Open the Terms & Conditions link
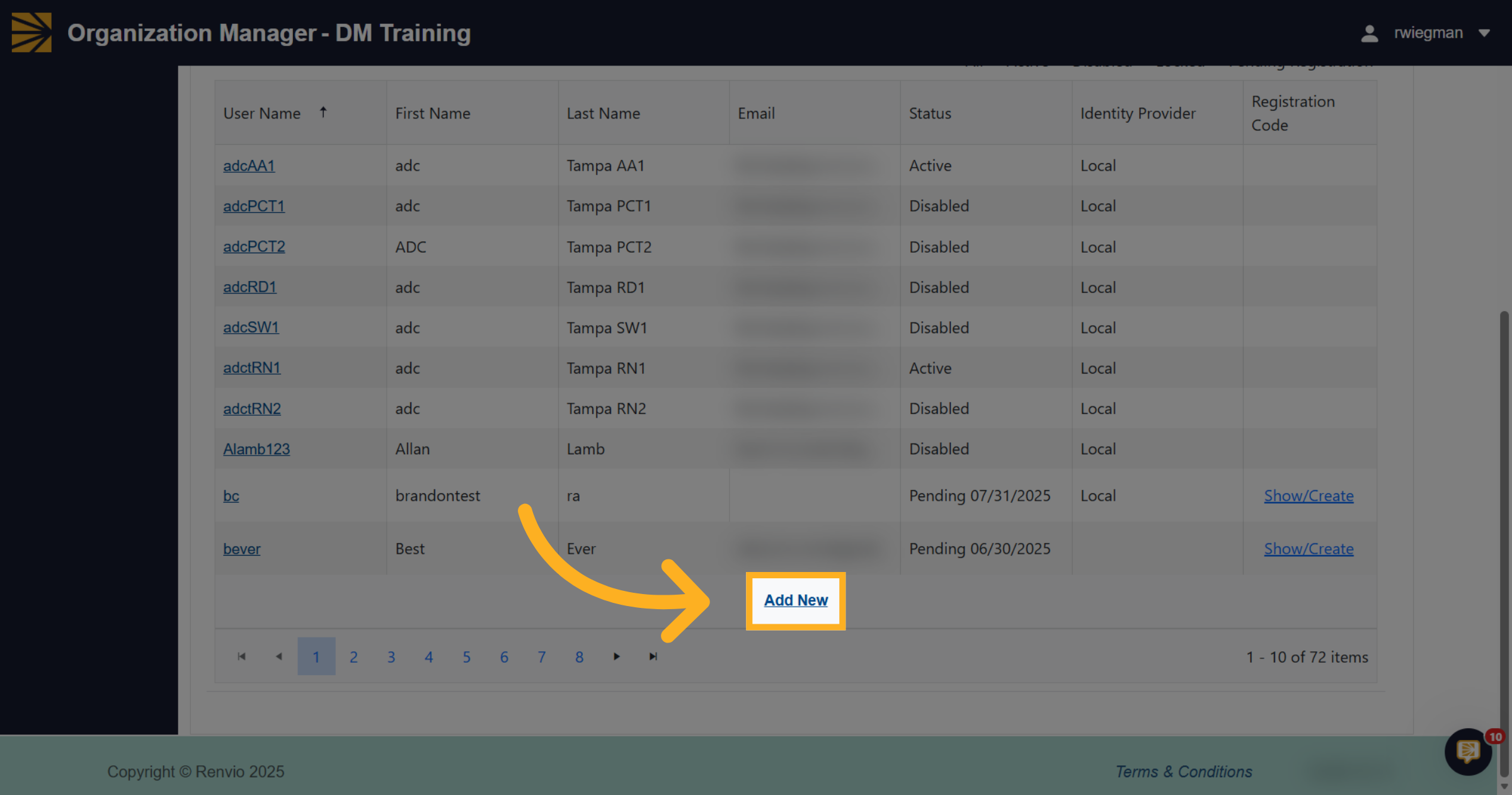The image size is (1512, 795). click(1184, 772)
